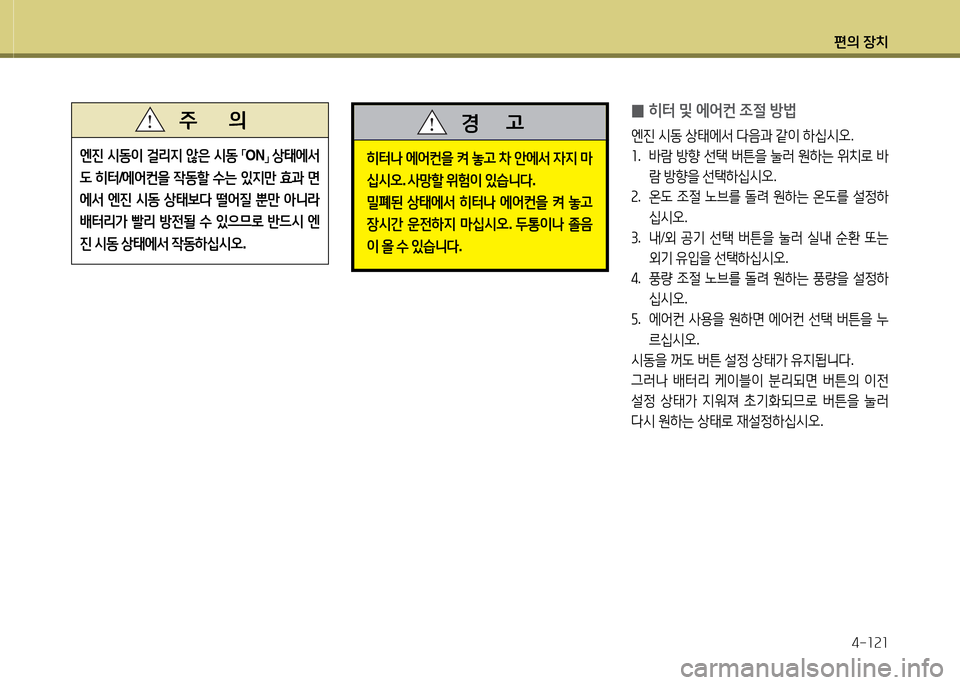Click the page number 4-121
The width and height of the screenshot is (960, 685).
coord(869,643)
